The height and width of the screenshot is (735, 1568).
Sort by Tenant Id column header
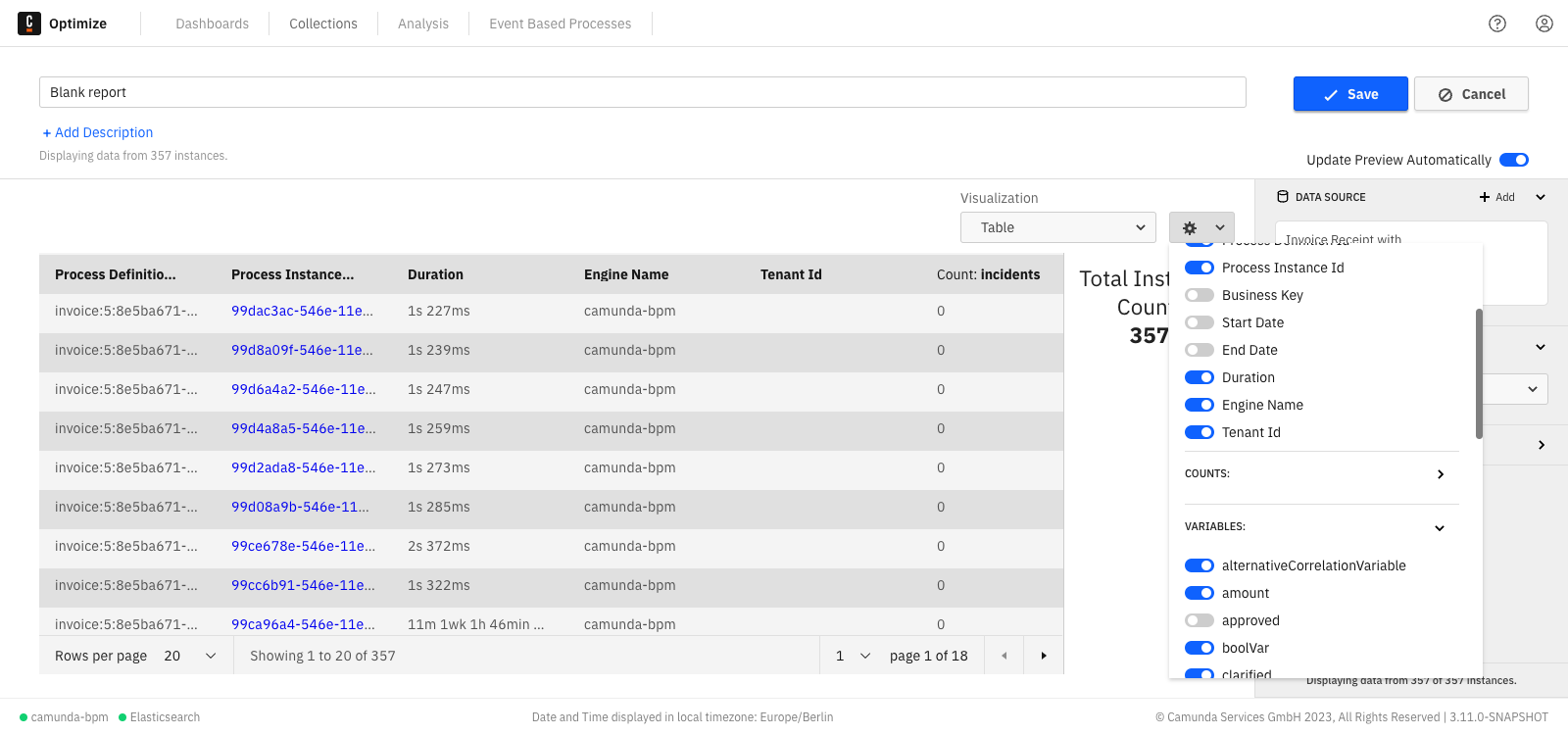pyautogui.click(x=791, y=274)
